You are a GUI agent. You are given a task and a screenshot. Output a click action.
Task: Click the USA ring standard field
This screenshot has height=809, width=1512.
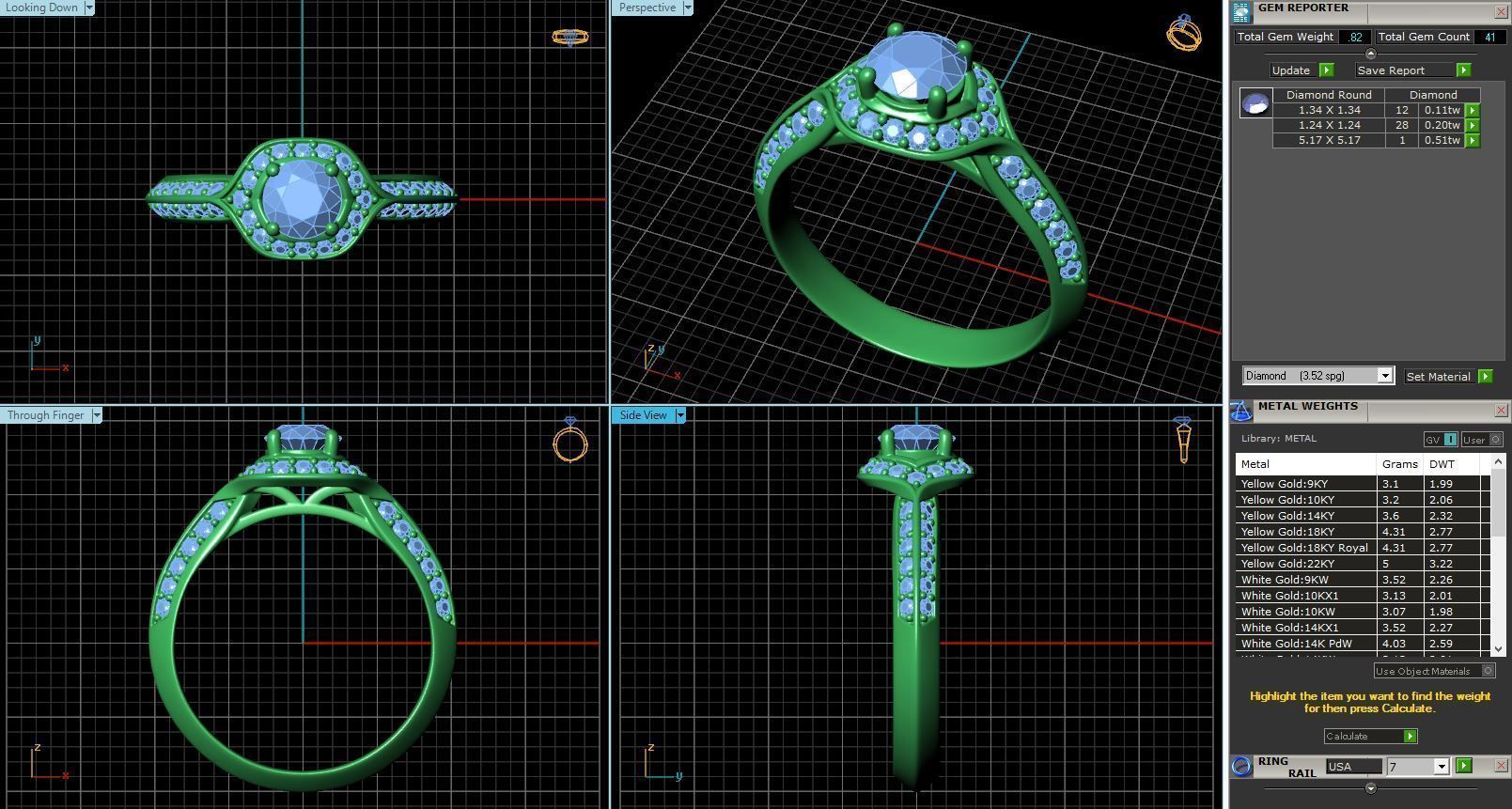(x=1353, y=767)
